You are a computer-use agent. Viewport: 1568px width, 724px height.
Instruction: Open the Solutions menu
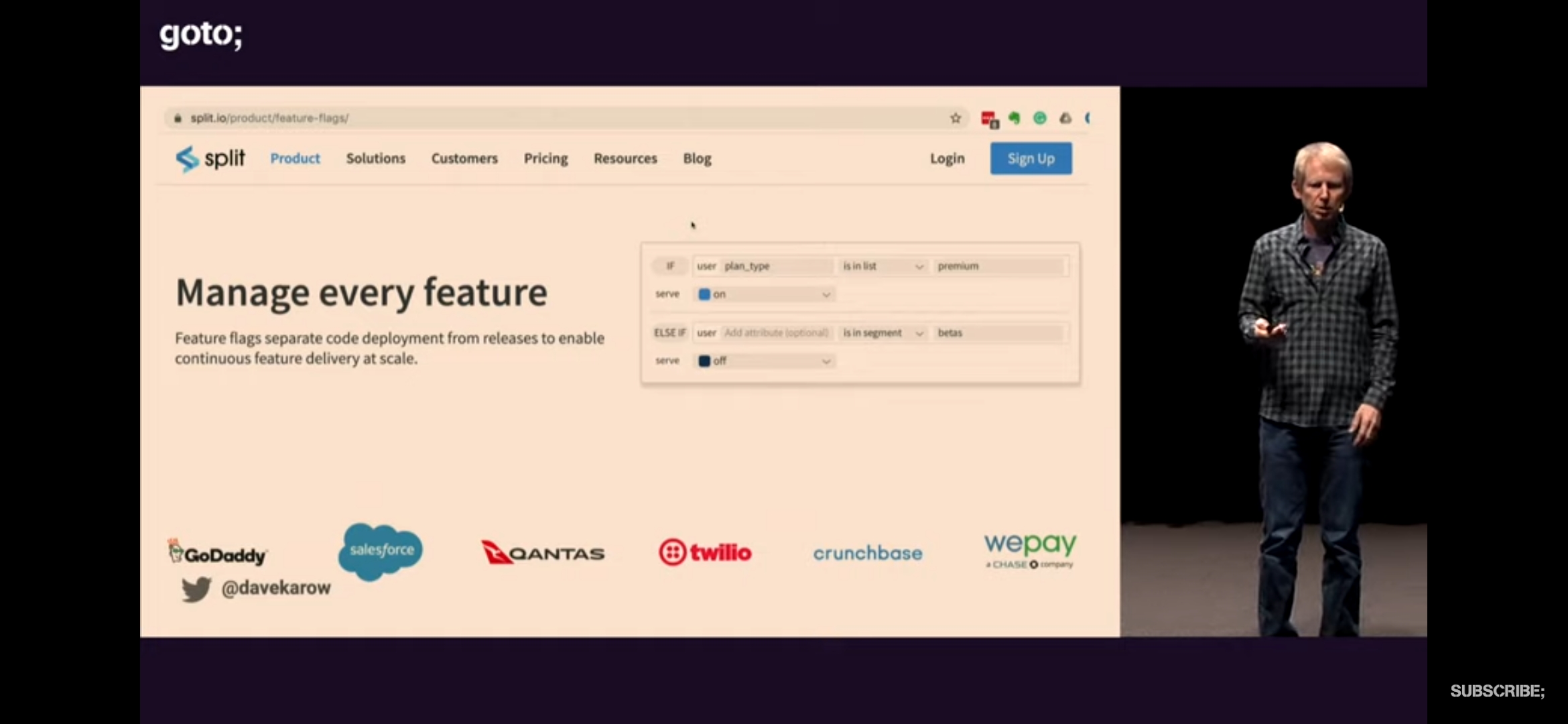tap(376, 159)
